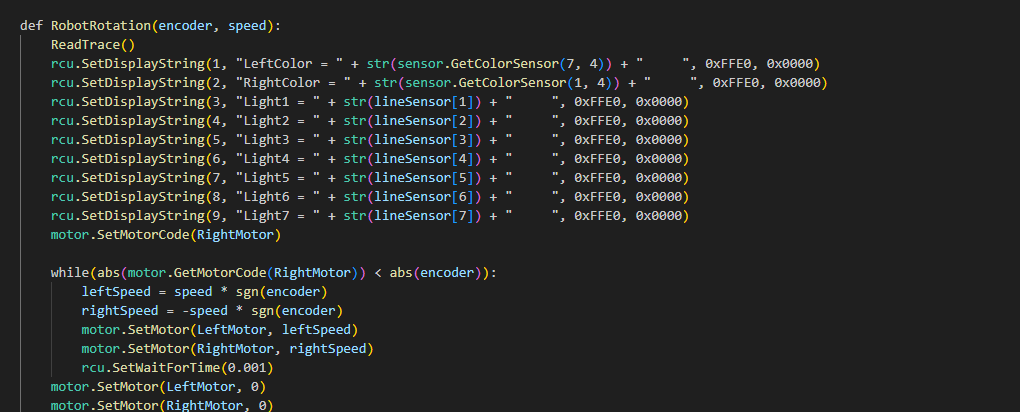
Task: Click motor.SetMotor(RightMotor, 0) on last line
Action: [162, 405]
